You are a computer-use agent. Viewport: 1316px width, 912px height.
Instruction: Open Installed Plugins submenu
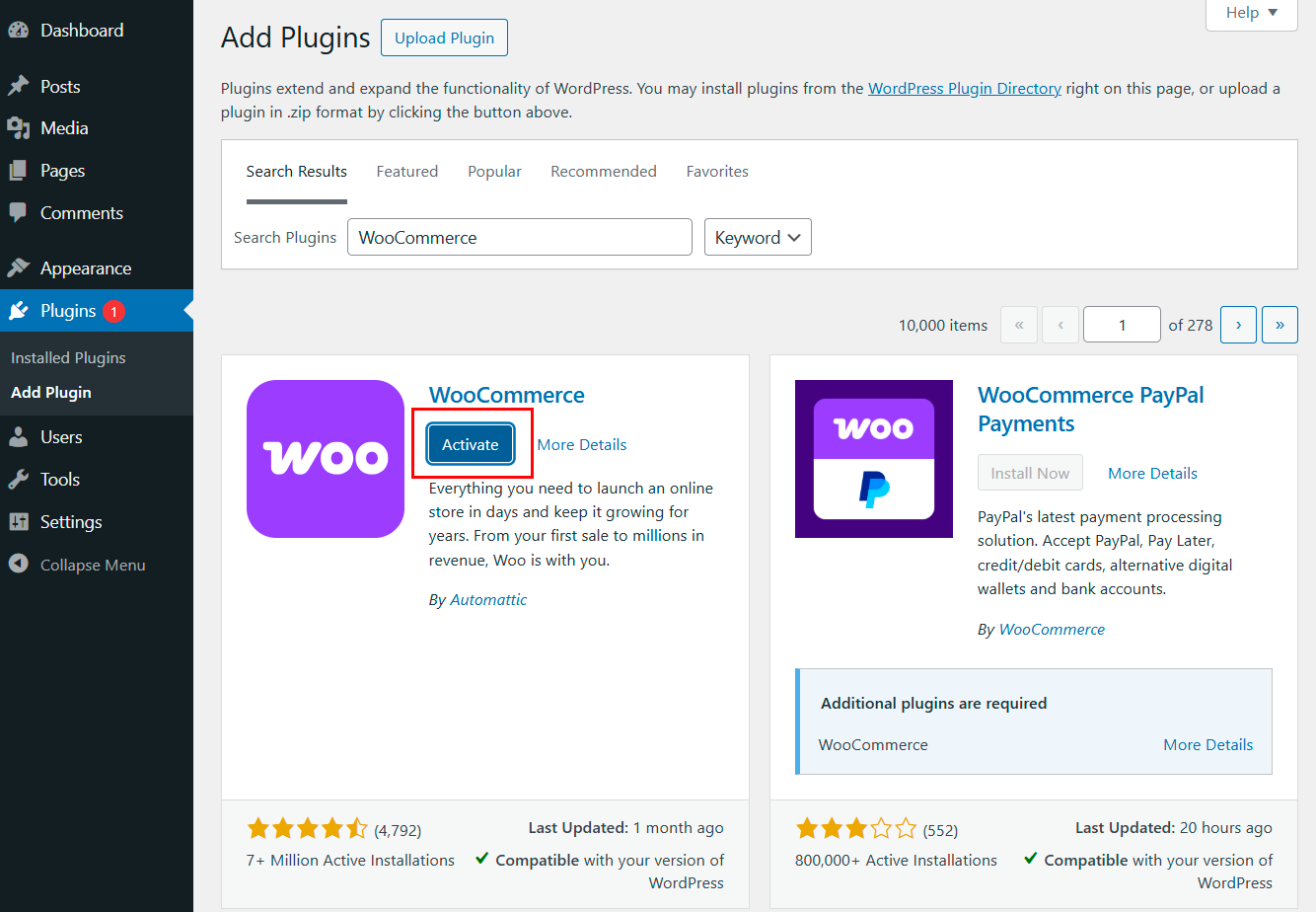(68, 358)
